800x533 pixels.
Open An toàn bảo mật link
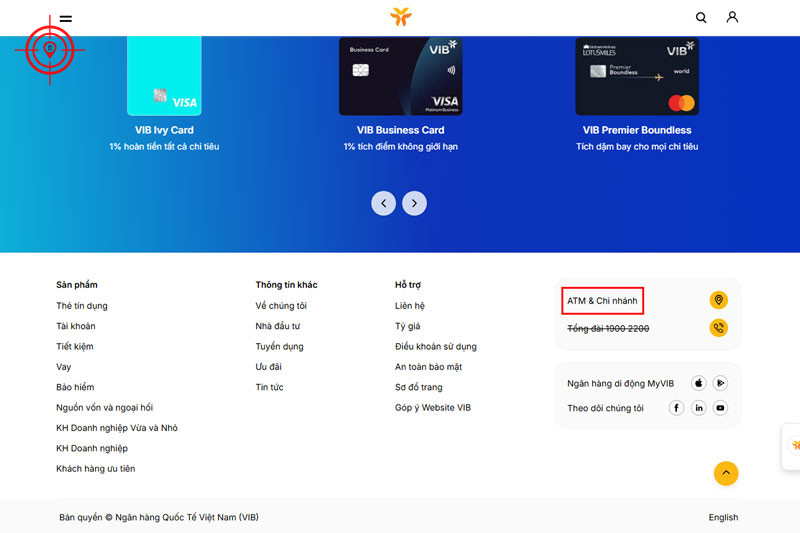429,367
